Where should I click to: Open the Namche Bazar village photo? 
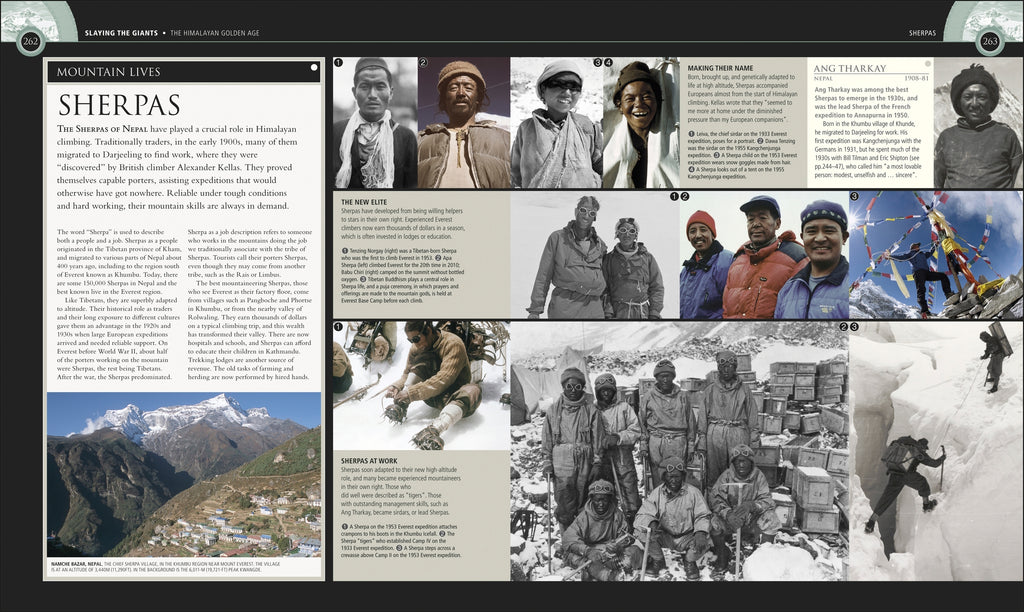click(x=184, y=474)
